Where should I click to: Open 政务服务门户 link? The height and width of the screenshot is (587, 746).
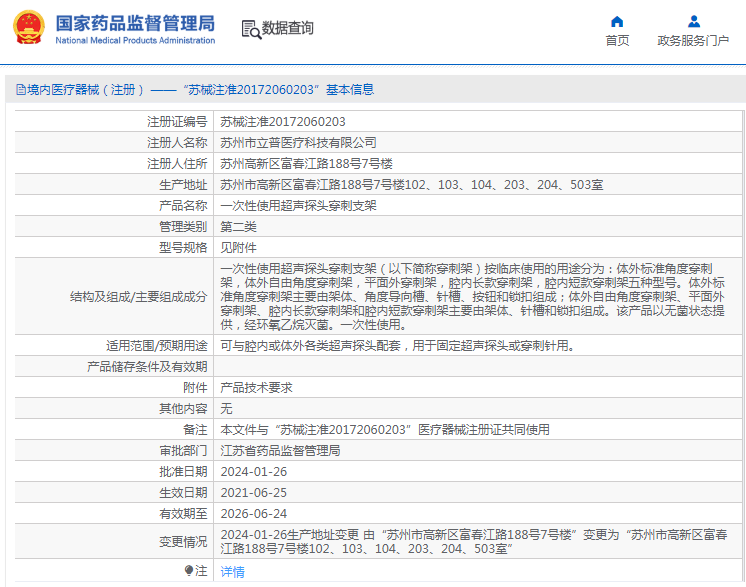coord(693,41)
